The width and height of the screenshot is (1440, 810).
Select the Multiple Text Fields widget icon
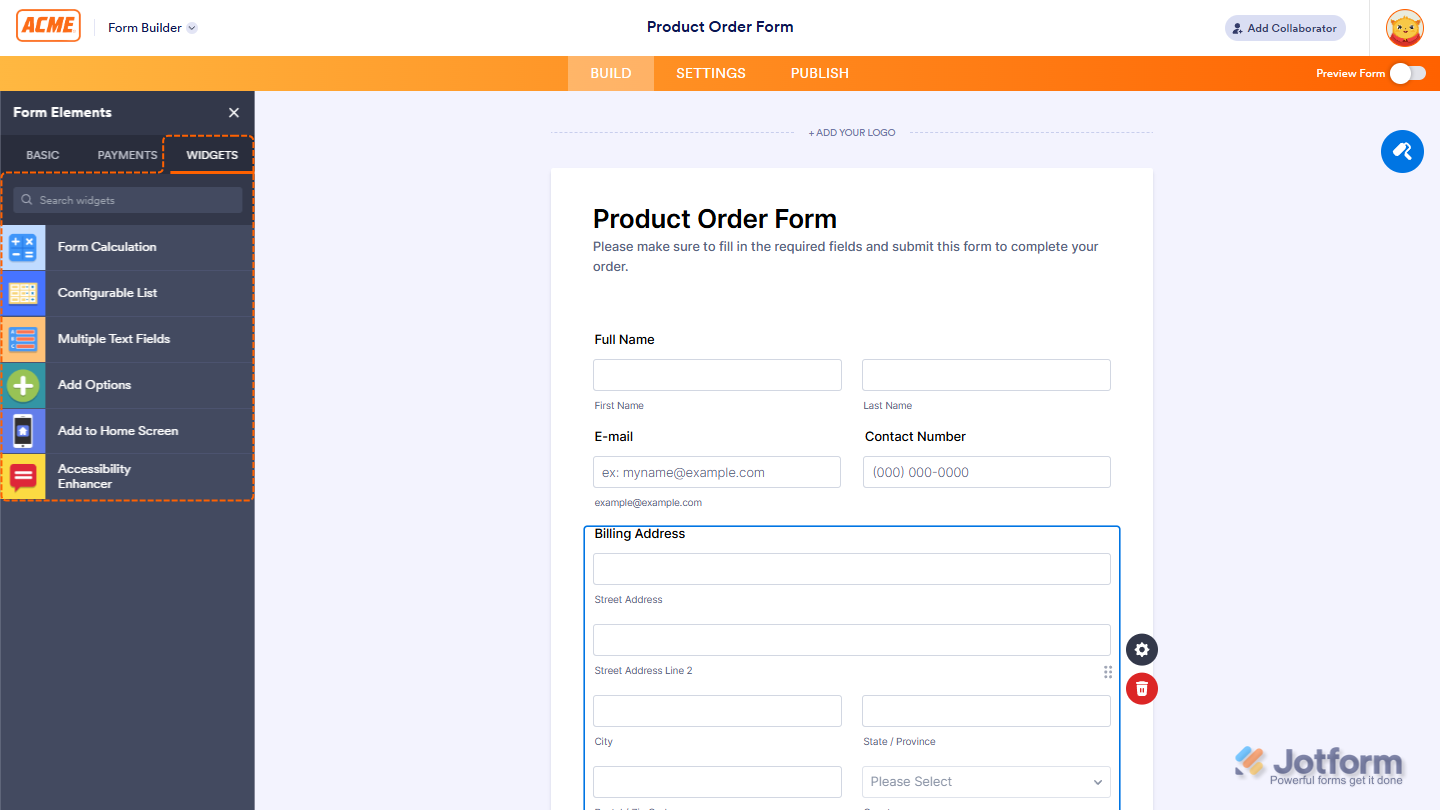24,339
